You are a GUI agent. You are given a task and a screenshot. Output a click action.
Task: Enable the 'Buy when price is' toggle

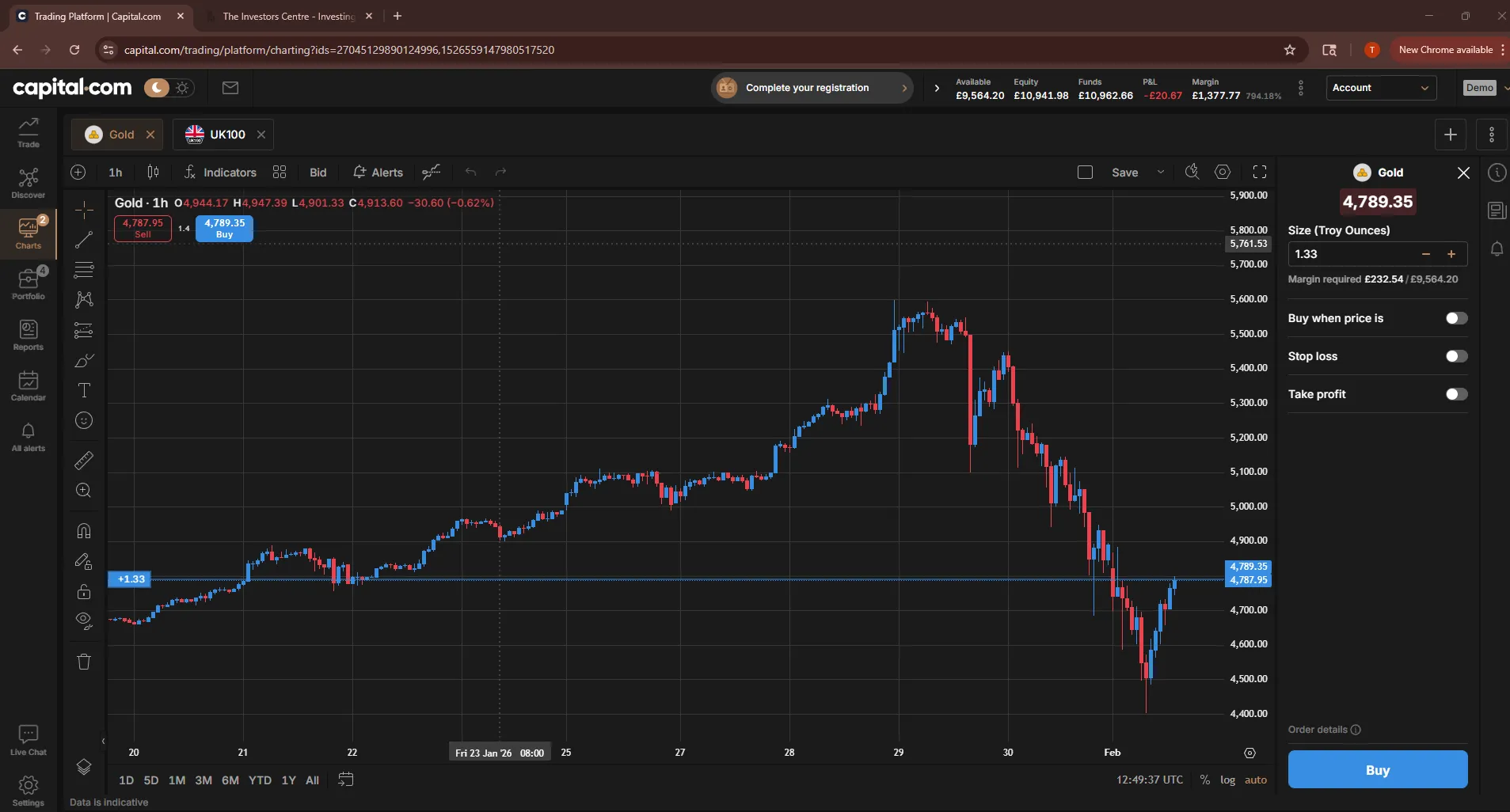(1456, 318)
